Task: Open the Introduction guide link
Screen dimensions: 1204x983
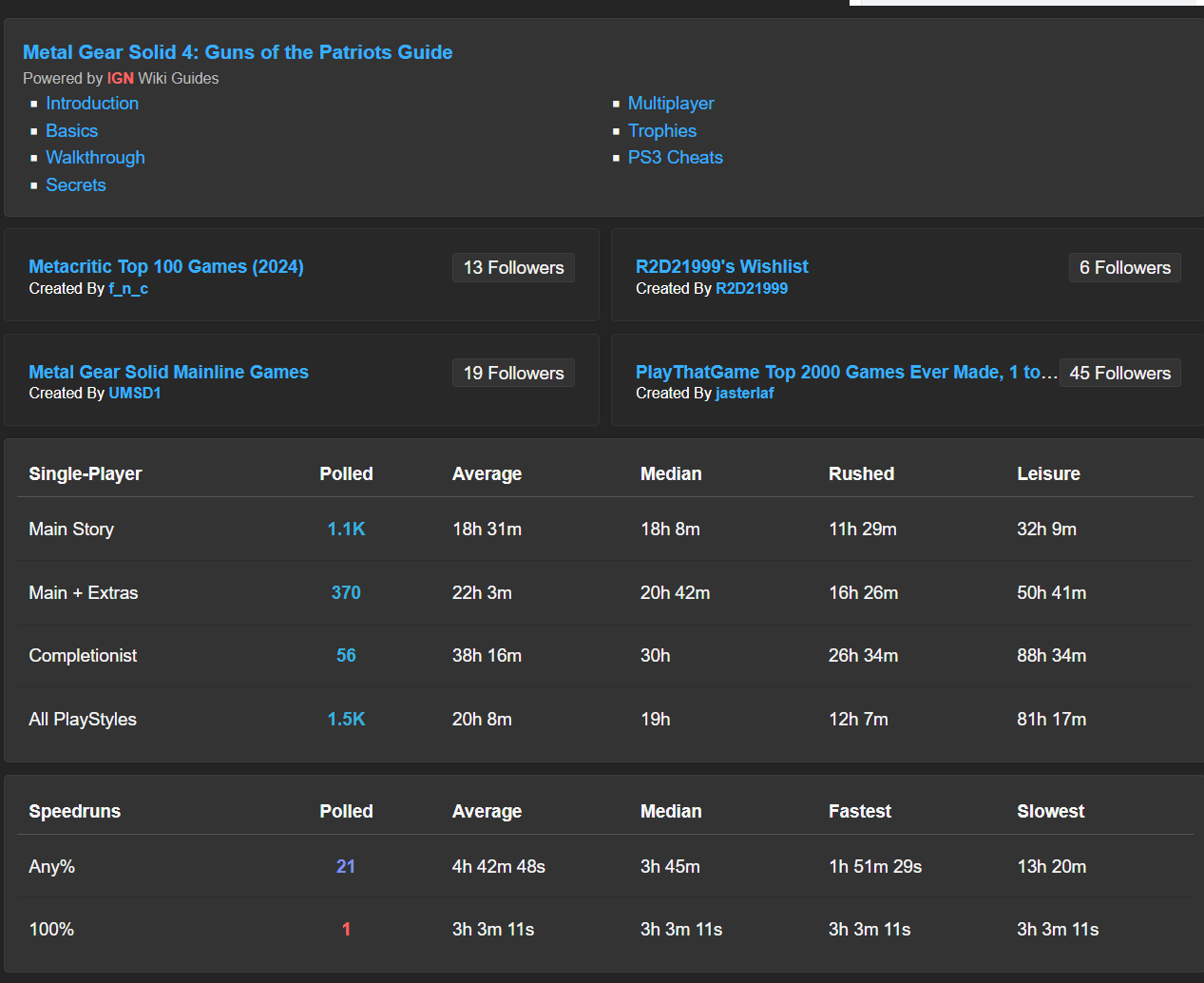Action: point(92,104)
